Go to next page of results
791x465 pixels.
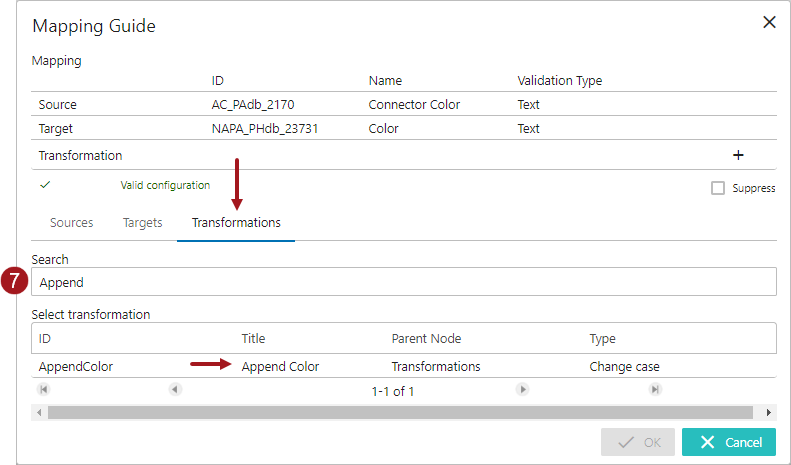(522, 390)
